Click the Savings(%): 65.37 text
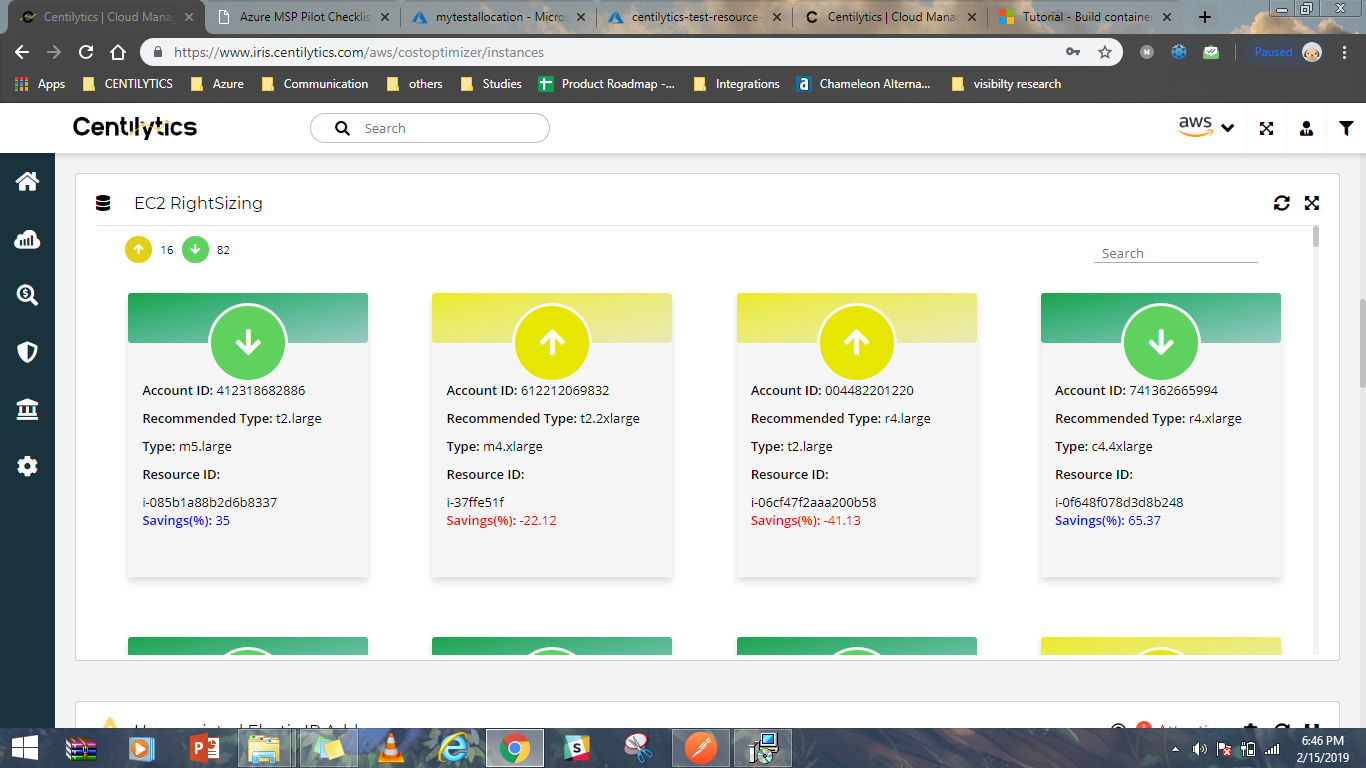Image resolution: width=1366 pixels, height=768 pixels. pos(1108,520)
